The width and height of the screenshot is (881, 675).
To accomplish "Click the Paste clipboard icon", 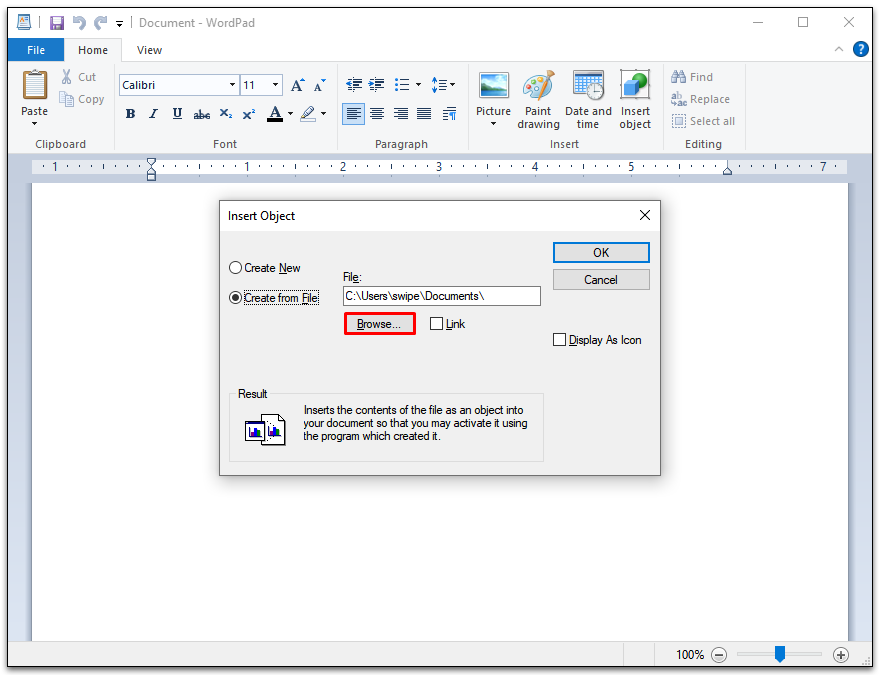I will click(35, 85).
